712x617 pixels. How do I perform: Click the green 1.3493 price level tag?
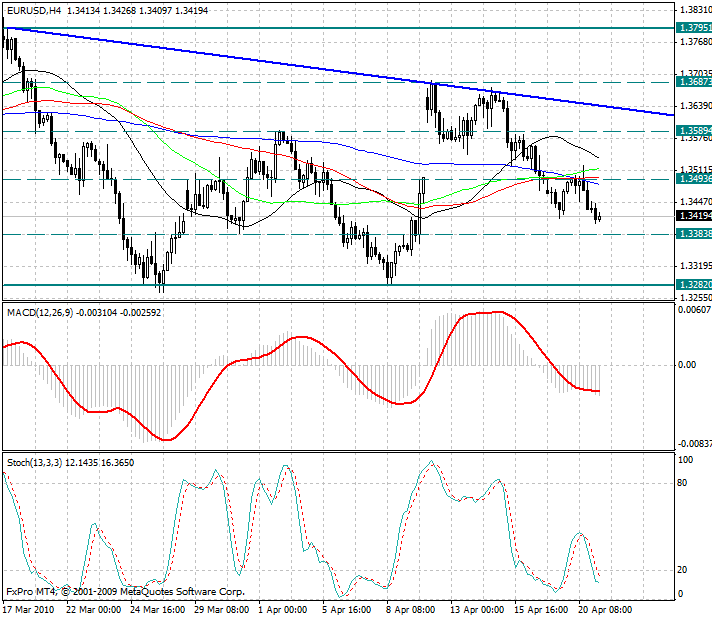click(x=694, y=179)
